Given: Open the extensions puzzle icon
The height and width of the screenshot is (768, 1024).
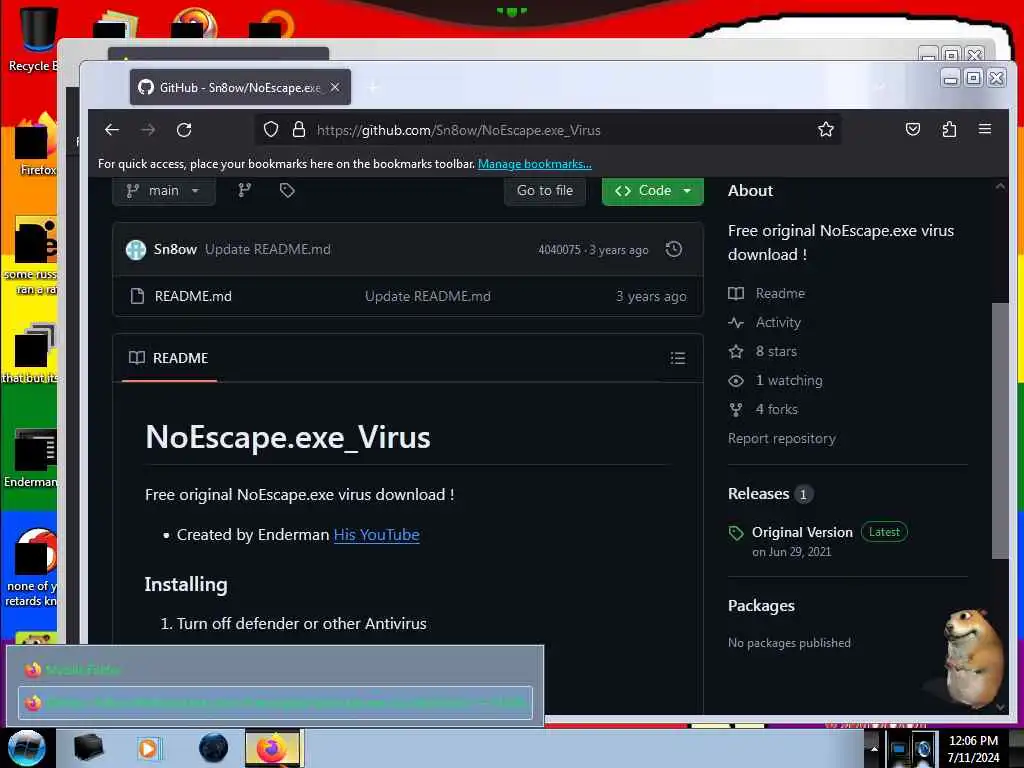Looking at the screenshot, I should (950, 129).
